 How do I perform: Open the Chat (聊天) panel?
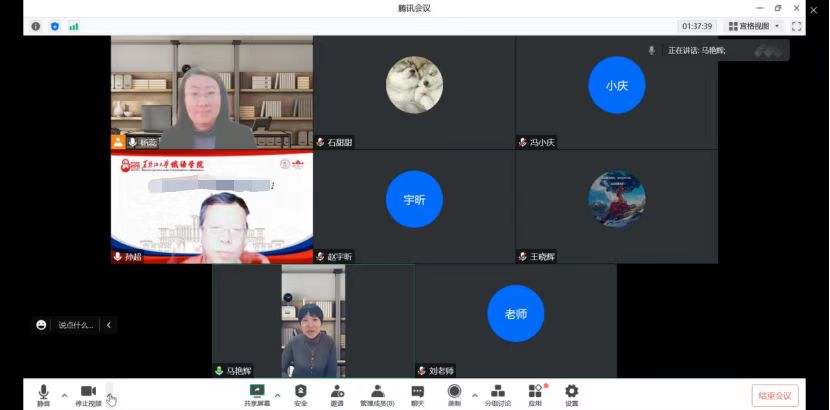coord(417,394)
